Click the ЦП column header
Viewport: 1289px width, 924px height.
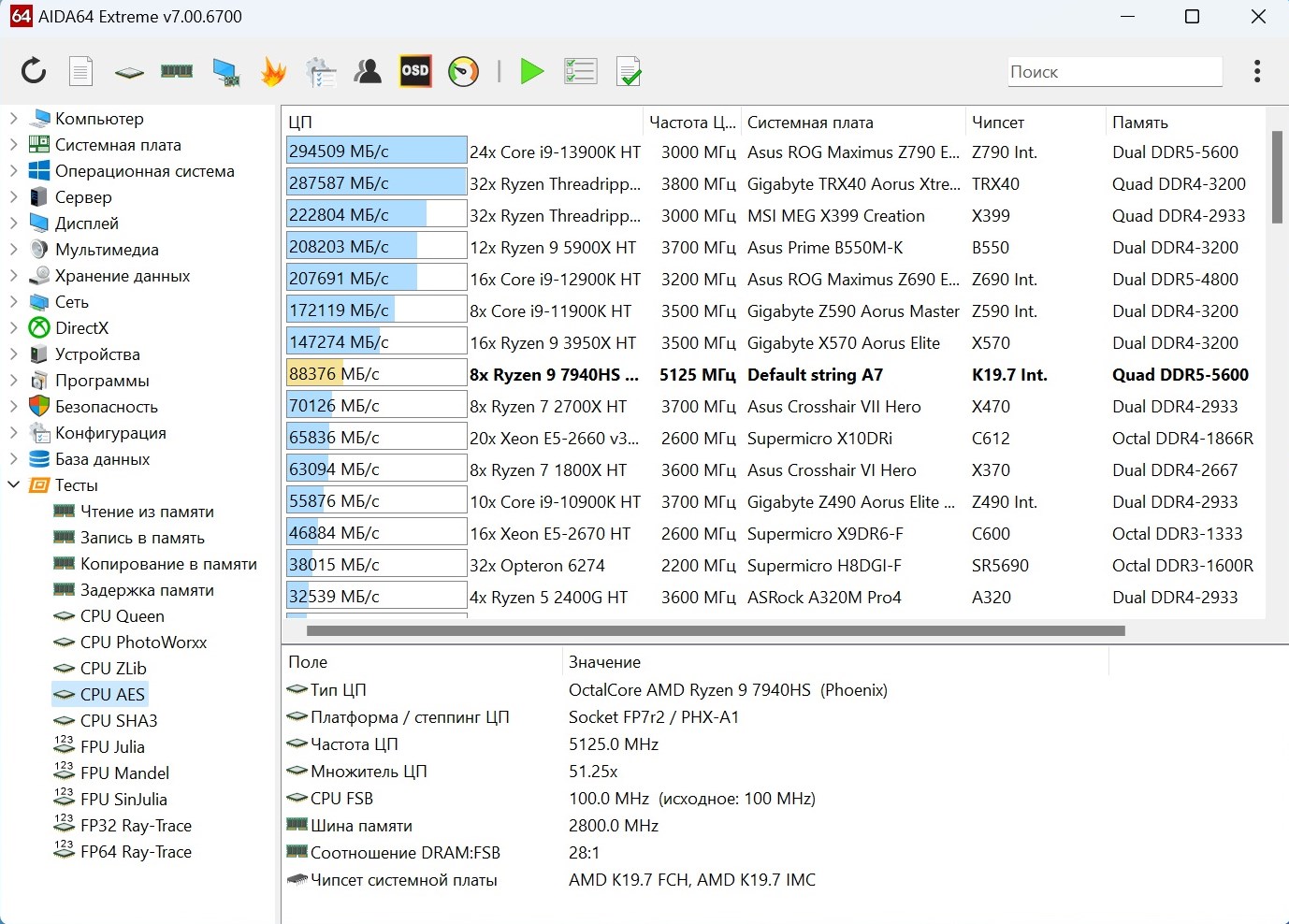(300, 123)
